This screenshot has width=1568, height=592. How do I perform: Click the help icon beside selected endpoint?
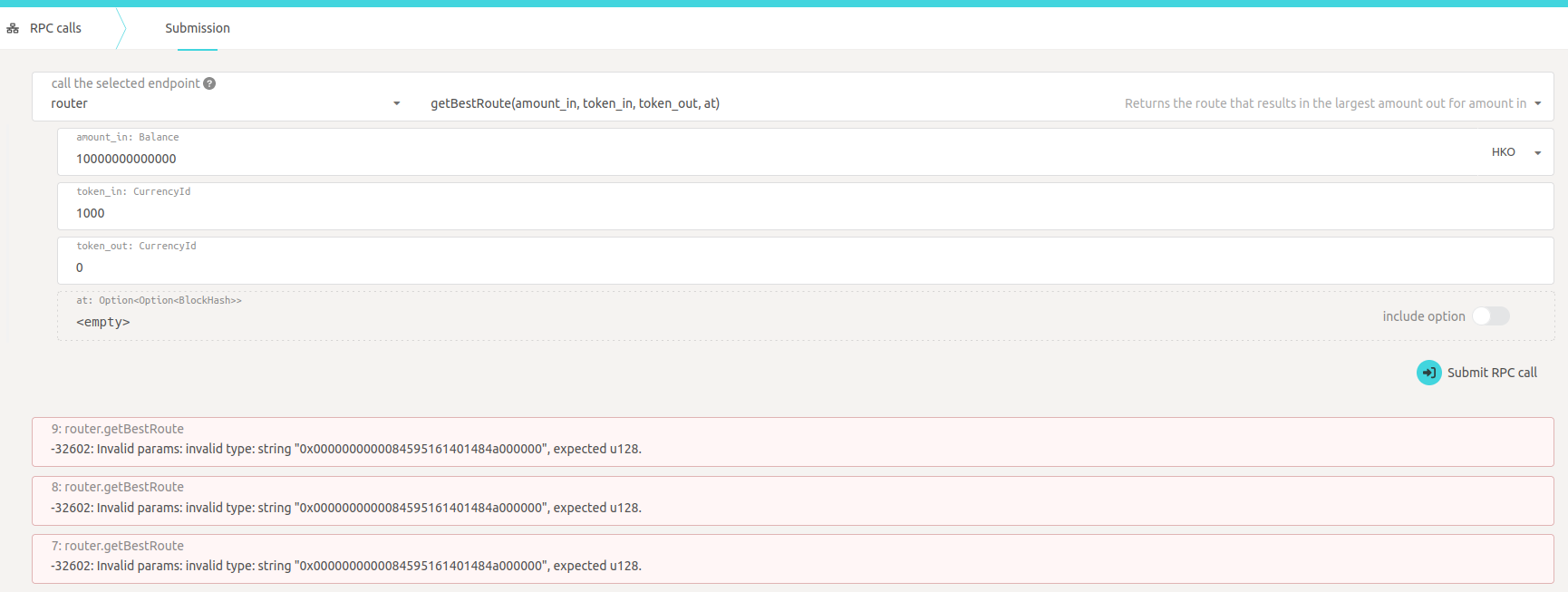209,83
